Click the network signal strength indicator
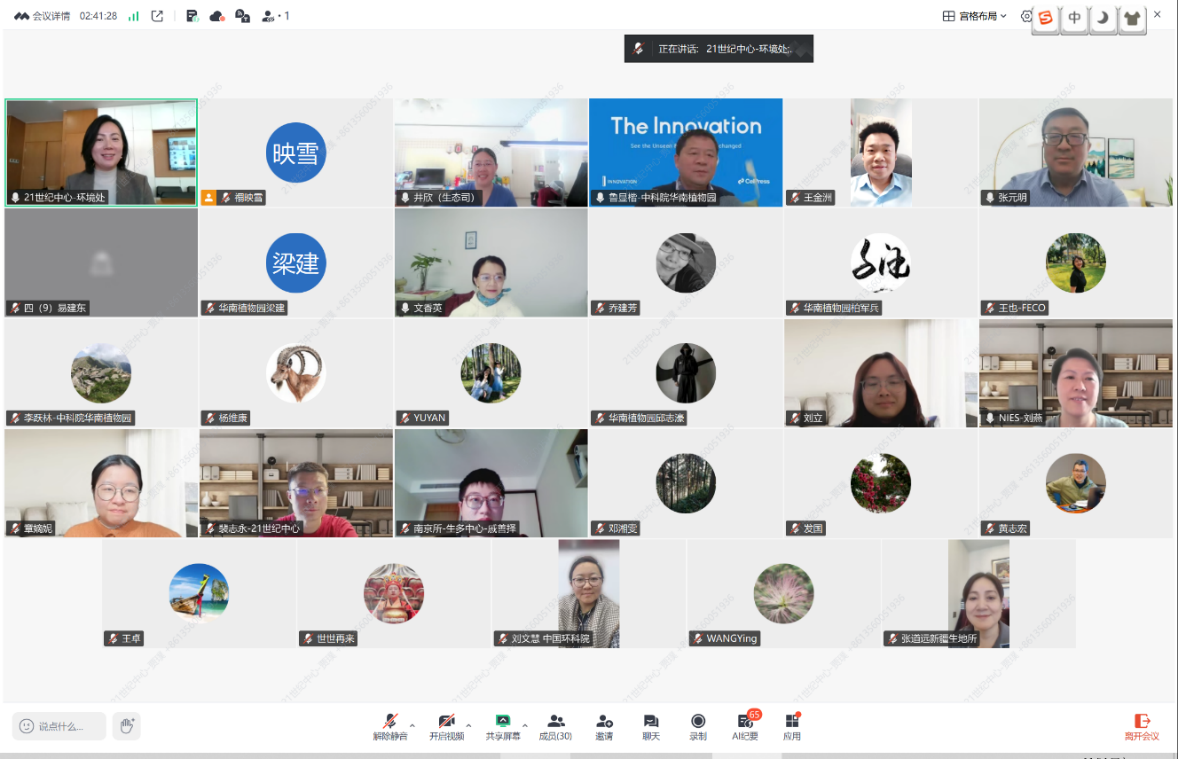Screen dimensions: 1178x759 133,16
